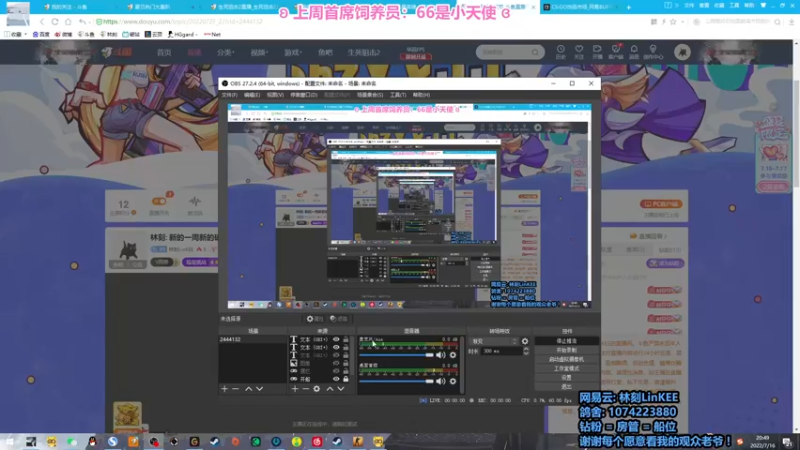Add a new scene in OBS Scenes panel

tap(224, 389)
